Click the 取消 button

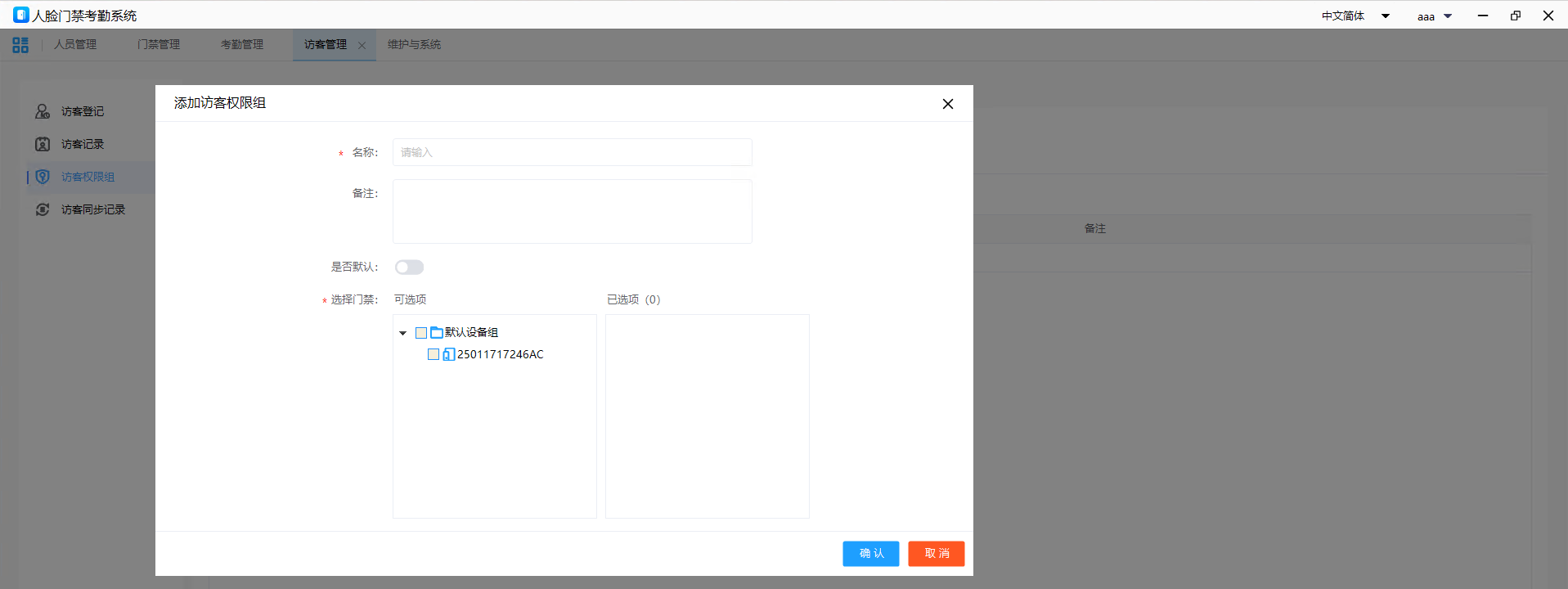click(937, 554)
